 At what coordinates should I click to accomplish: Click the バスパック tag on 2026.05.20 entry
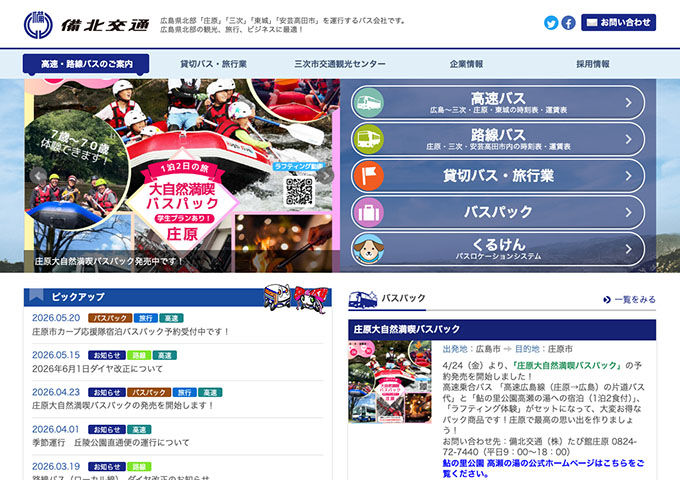click(x=110, y=318)
